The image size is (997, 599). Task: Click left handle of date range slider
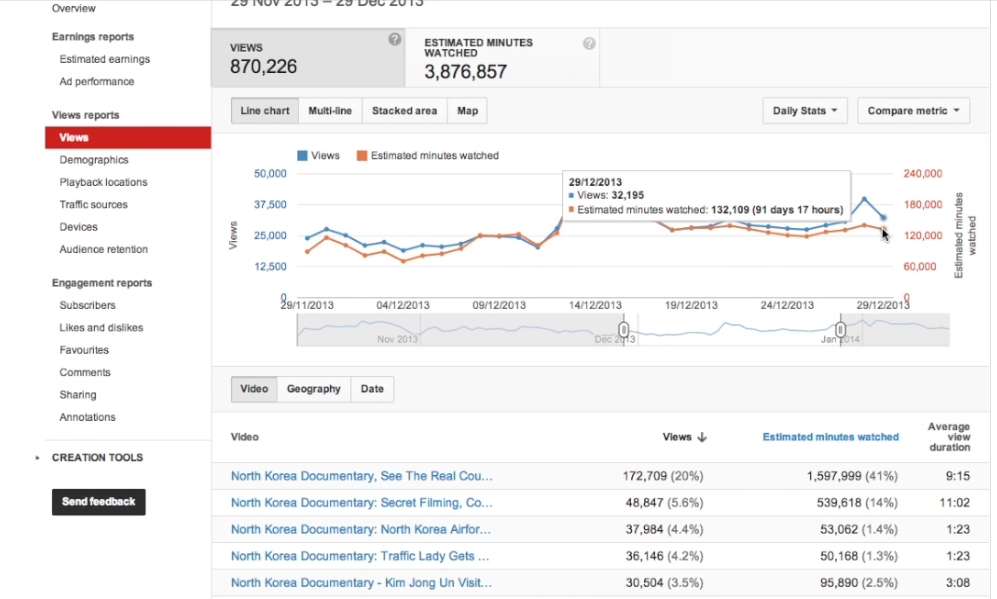pos(624,329)
